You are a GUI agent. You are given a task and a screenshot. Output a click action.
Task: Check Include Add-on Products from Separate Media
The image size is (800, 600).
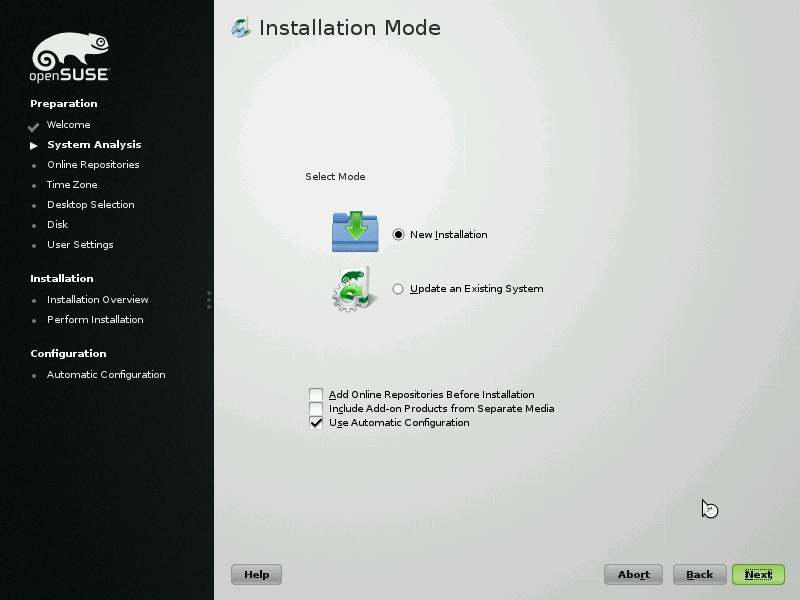tap(316, 409)
